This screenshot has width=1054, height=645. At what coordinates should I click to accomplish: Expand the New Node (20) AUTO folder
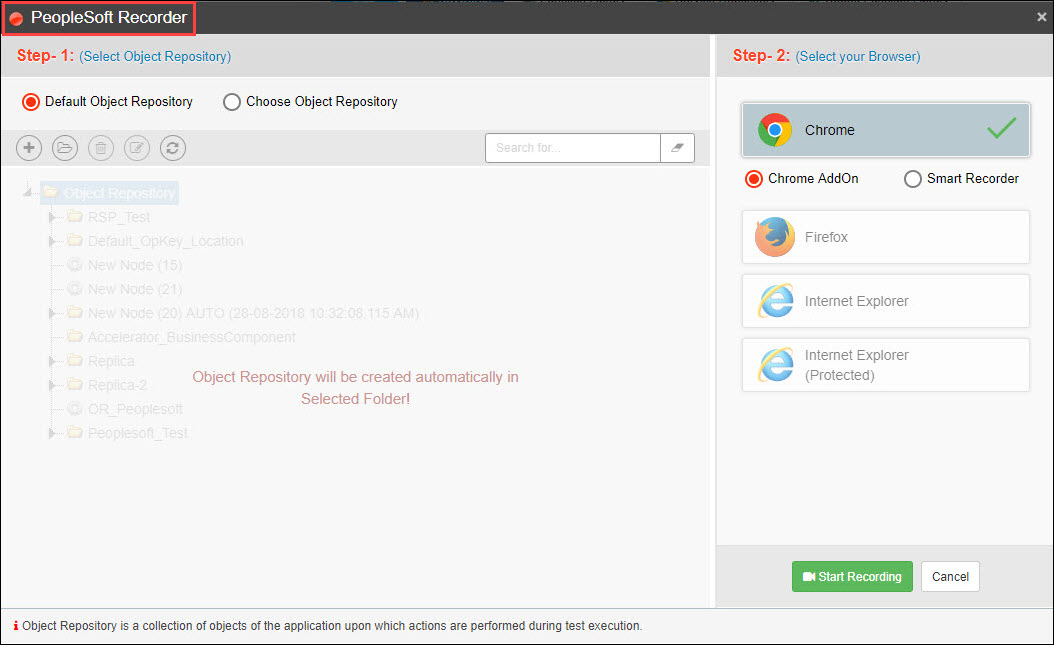coord(52,313)
